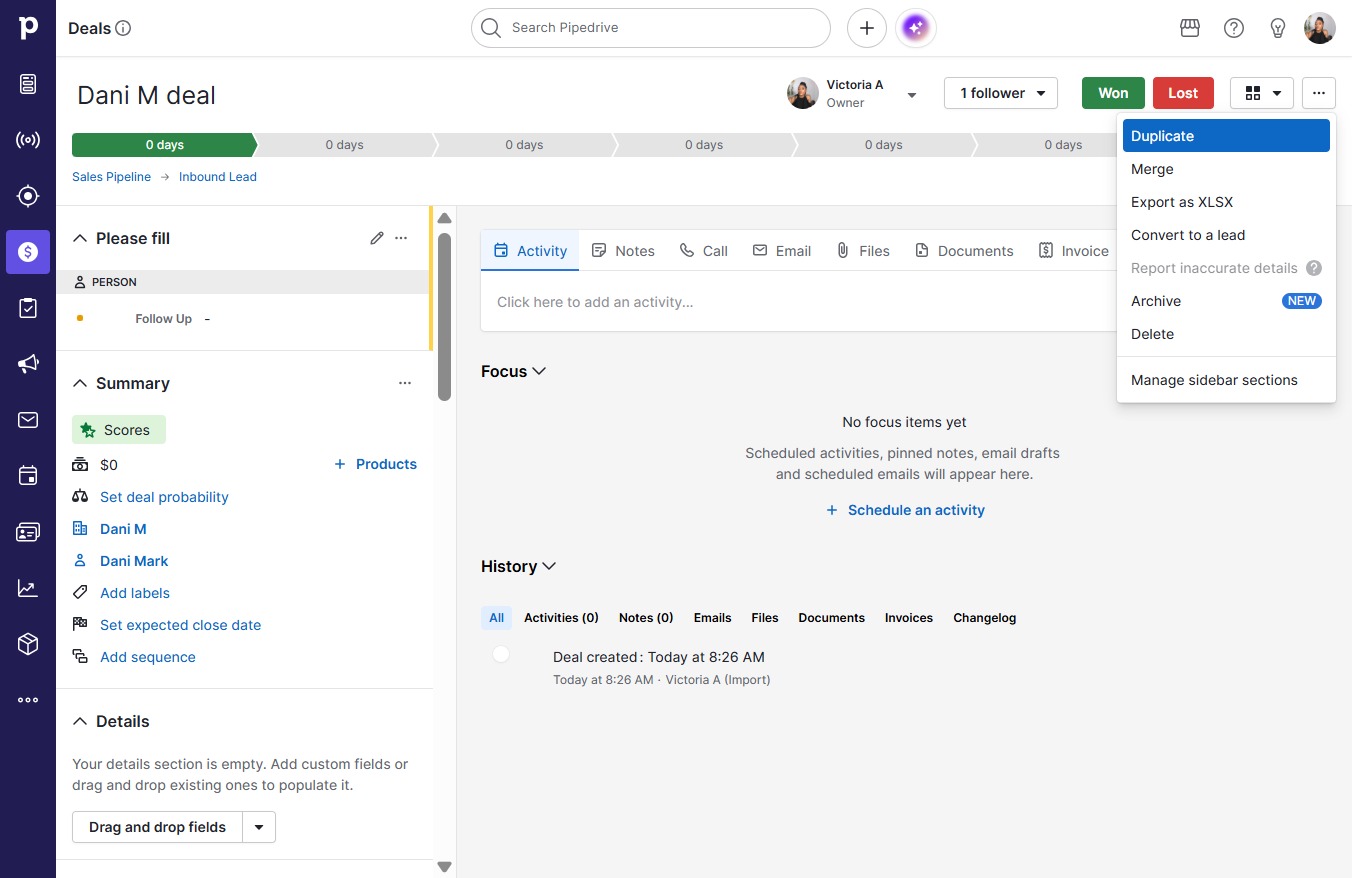Open the deal owner dropdown arrow
The image size is (1352, 878).
[x=912, y=95]
